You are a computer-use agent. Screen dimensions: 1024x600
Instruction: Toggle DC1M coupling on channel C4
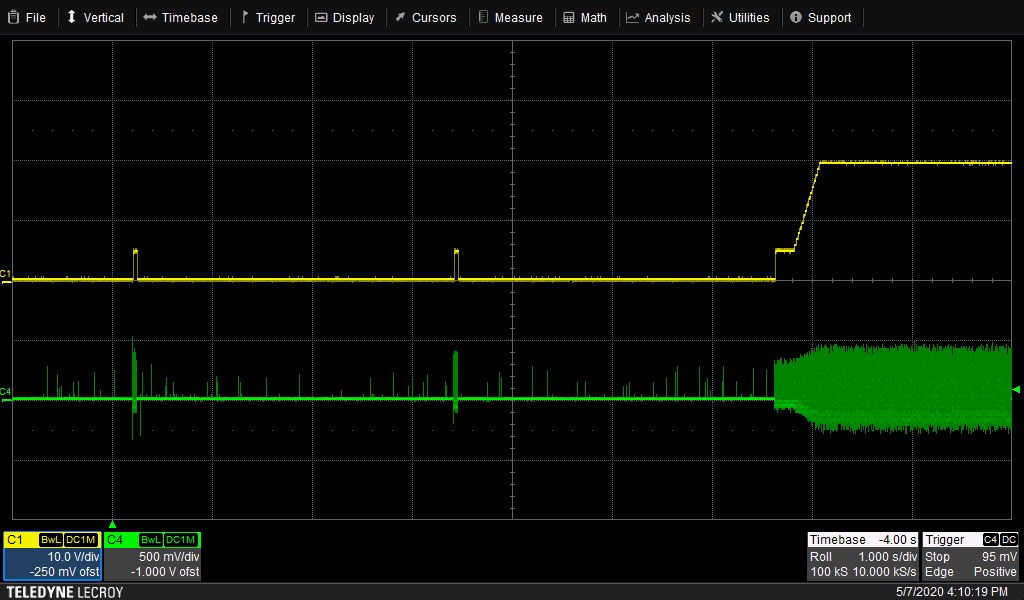[x=181, y=539]
